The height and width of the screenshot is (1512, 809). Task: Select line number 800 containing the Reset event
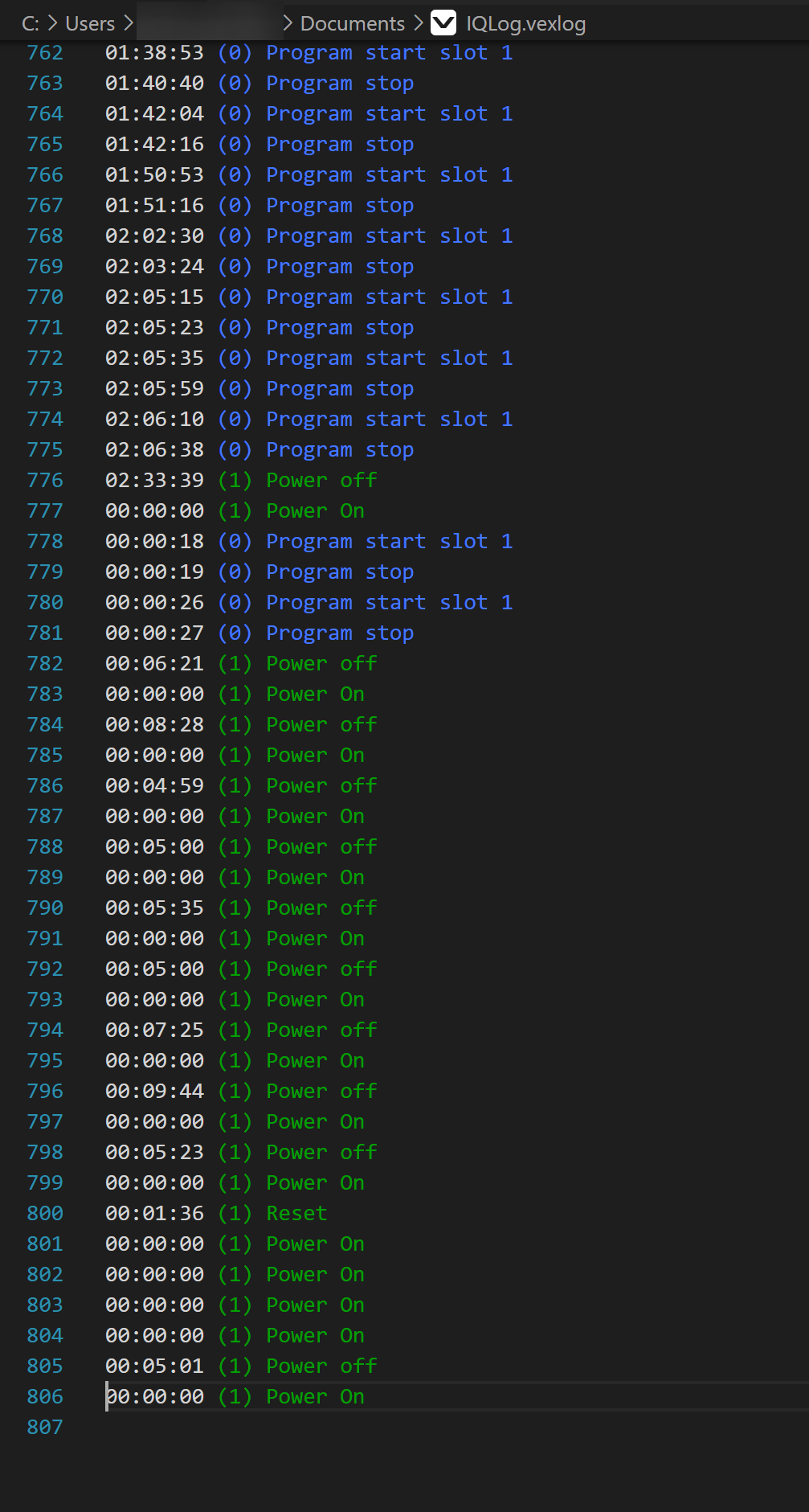coord(44,1213)
